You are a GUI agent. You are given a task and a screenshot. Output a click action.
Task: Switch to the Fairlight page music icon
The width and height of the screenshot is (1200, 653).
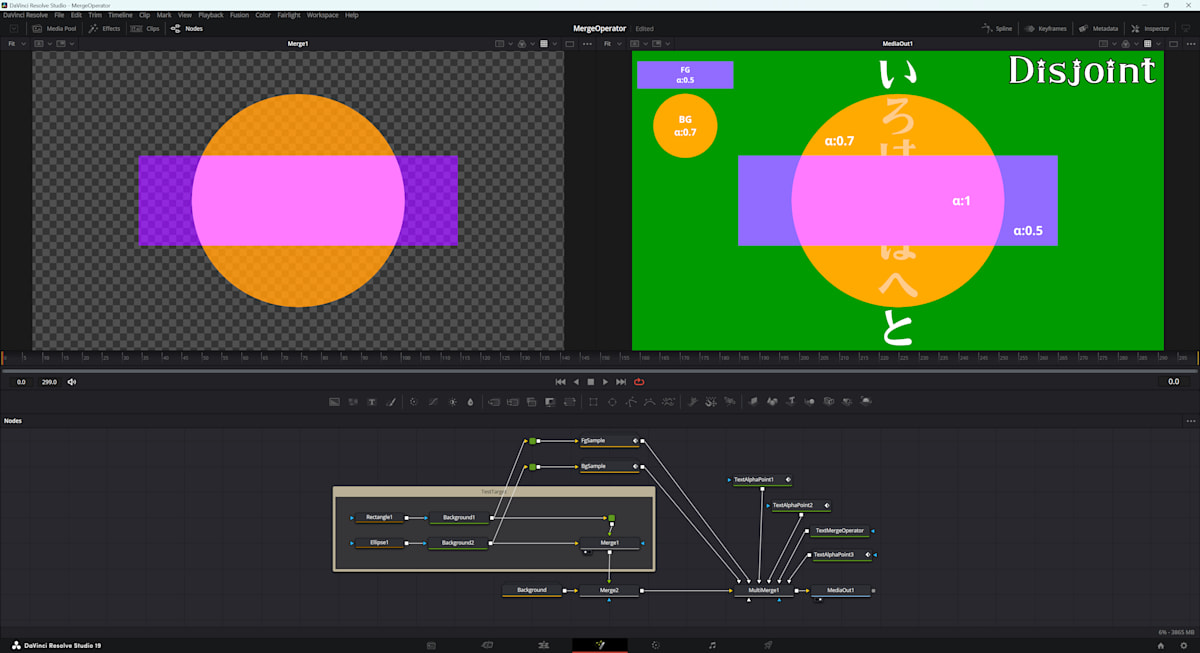[x=712, y=645]
